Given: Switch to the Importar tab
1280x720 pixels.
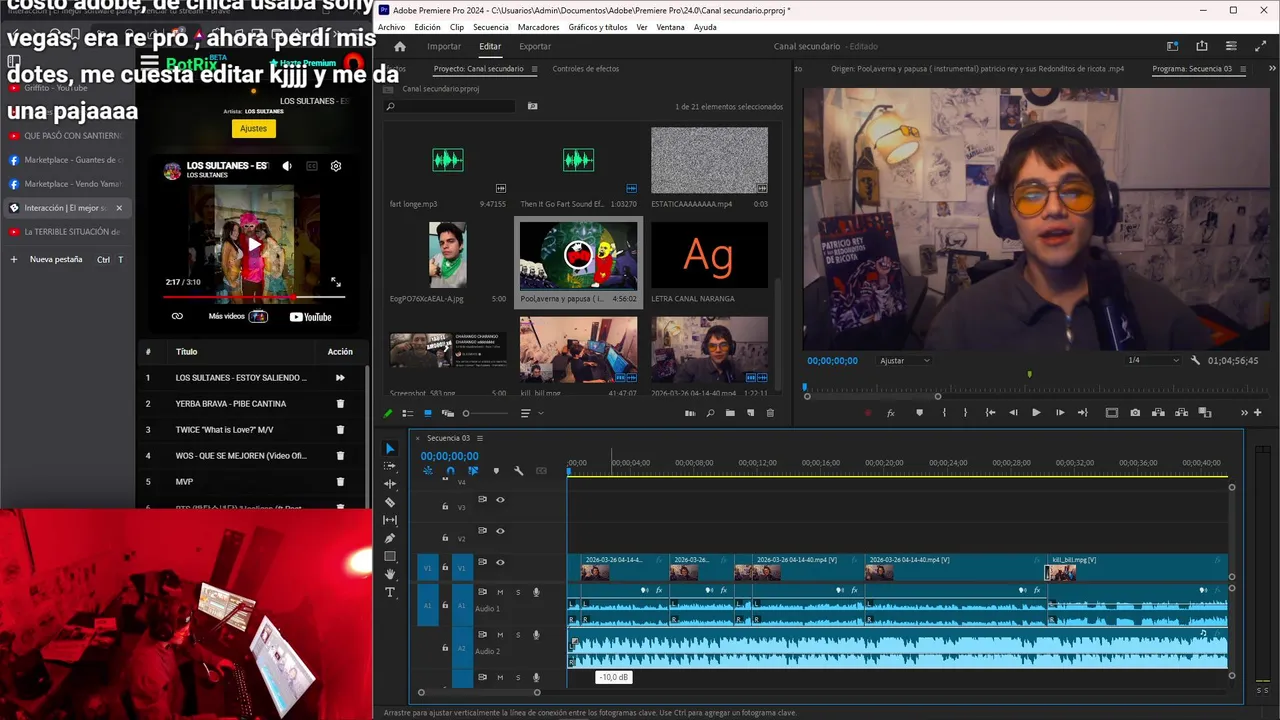Looking at the screenshot, I should (444, 46).
